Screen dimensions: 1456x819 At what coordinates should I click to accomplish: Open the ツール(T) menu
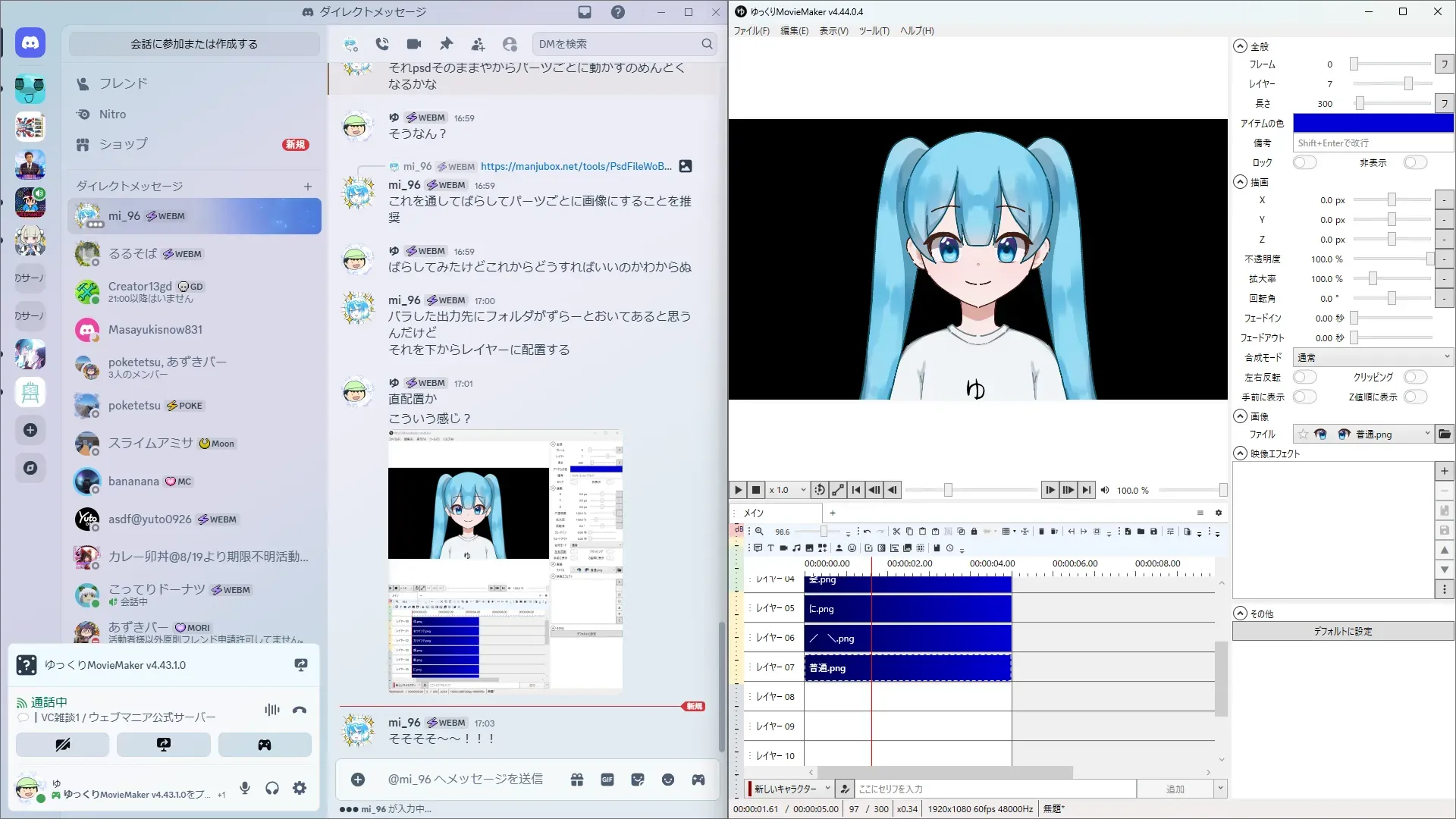pyautogui.click(x=874, y=31)
